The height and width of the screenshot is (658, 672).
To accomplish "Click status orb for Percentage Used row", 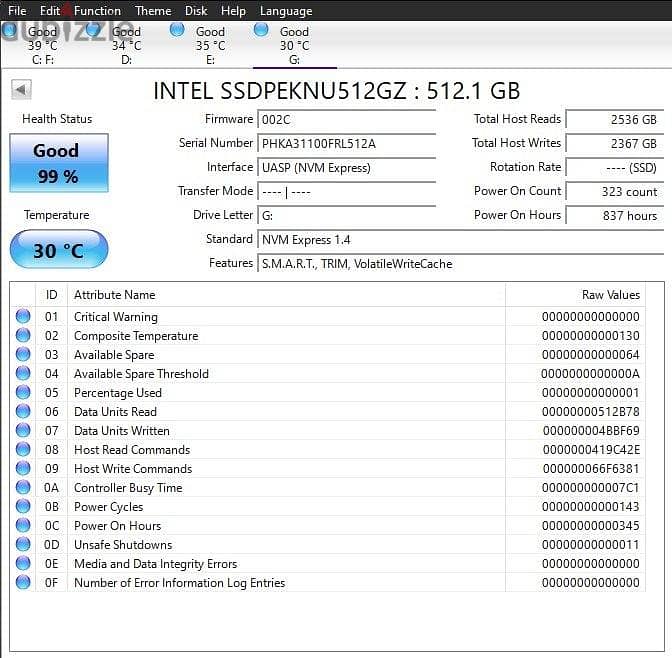I will click(x=23, y=392).
